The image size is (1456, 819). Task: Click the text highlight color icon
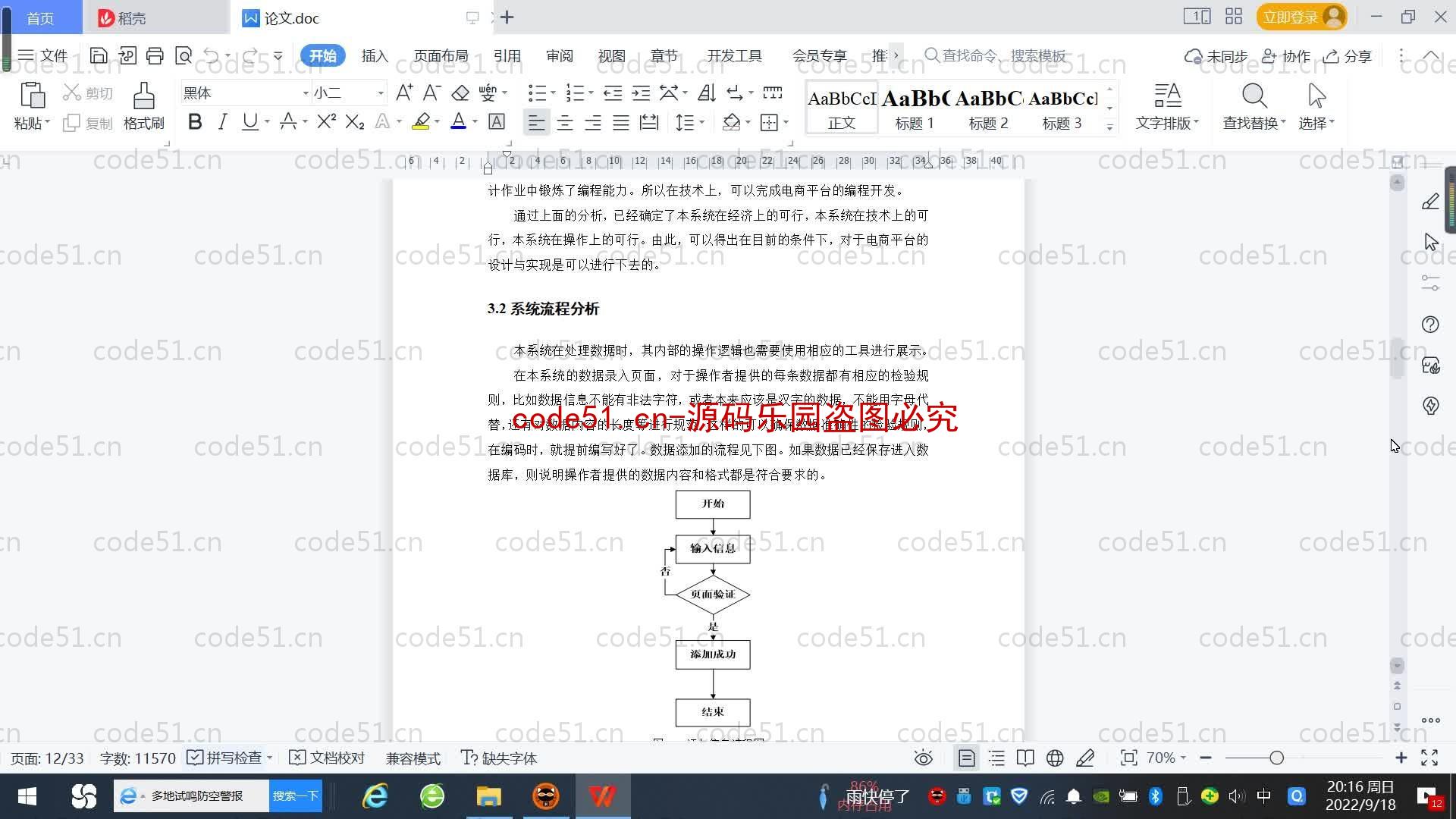(422, 122)
